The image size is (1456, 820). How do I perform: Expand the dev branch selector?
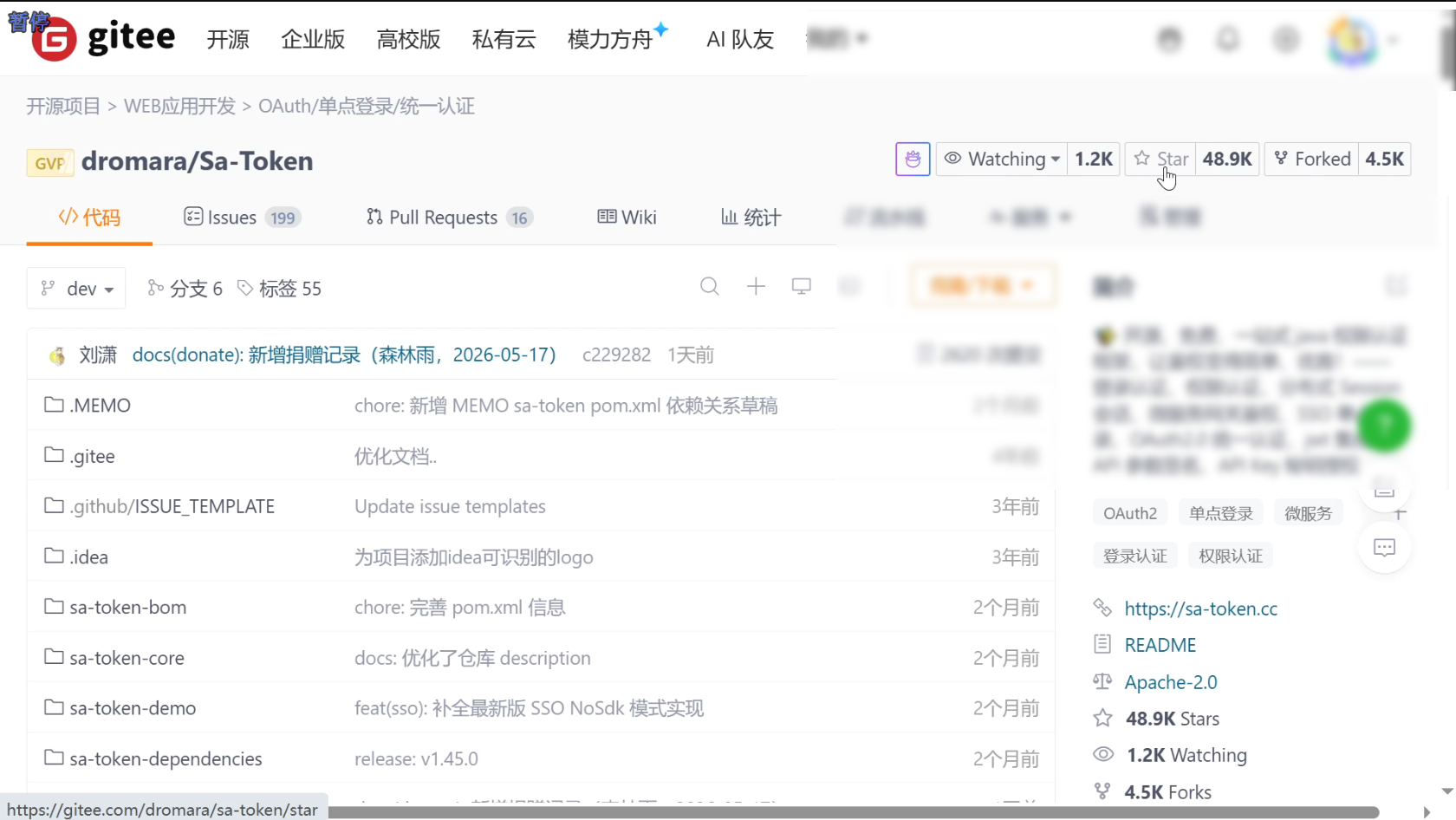point(76,289)
